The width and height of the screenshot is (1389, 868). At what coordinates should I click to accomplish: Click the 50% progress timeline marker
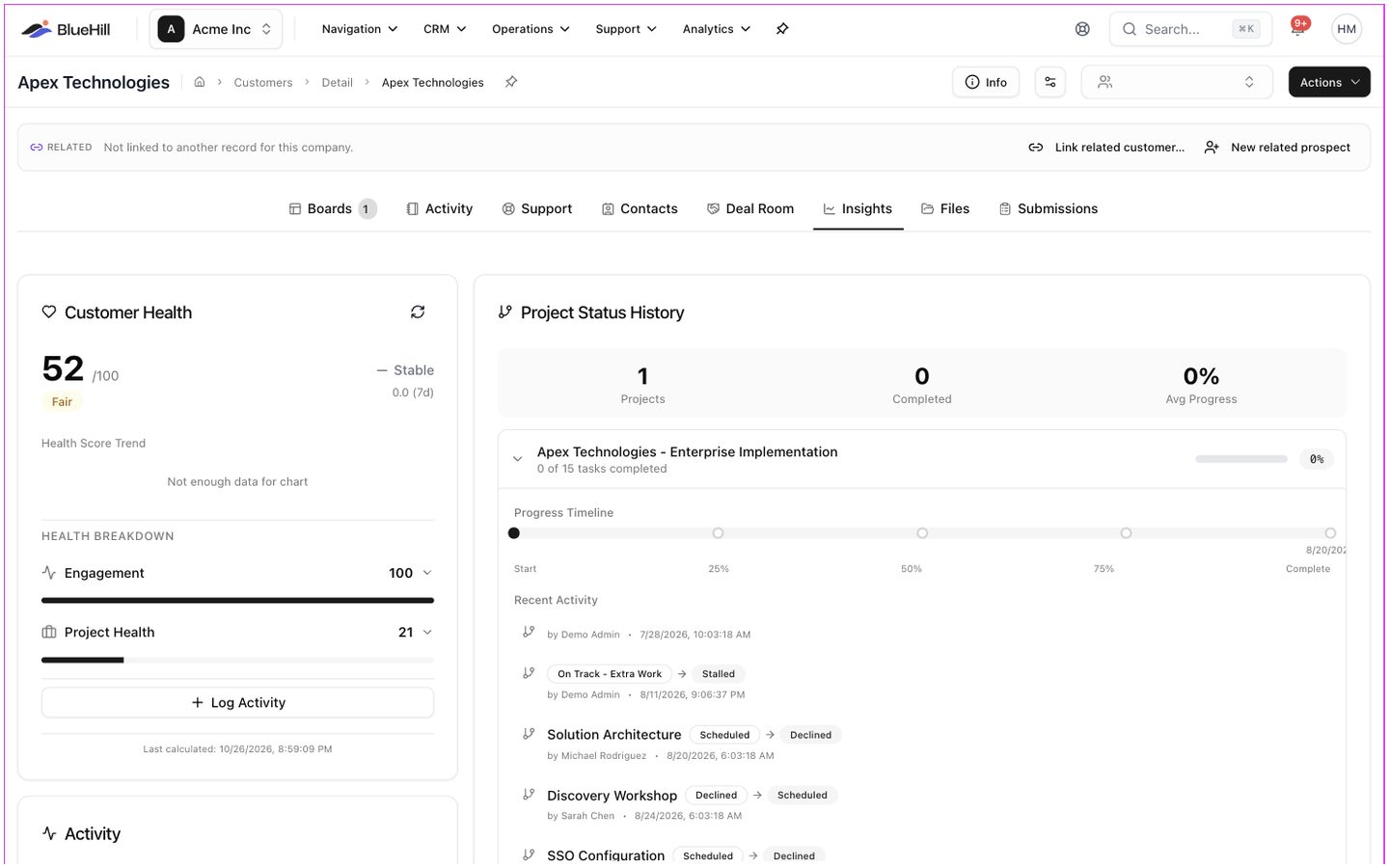pos(922,532)
